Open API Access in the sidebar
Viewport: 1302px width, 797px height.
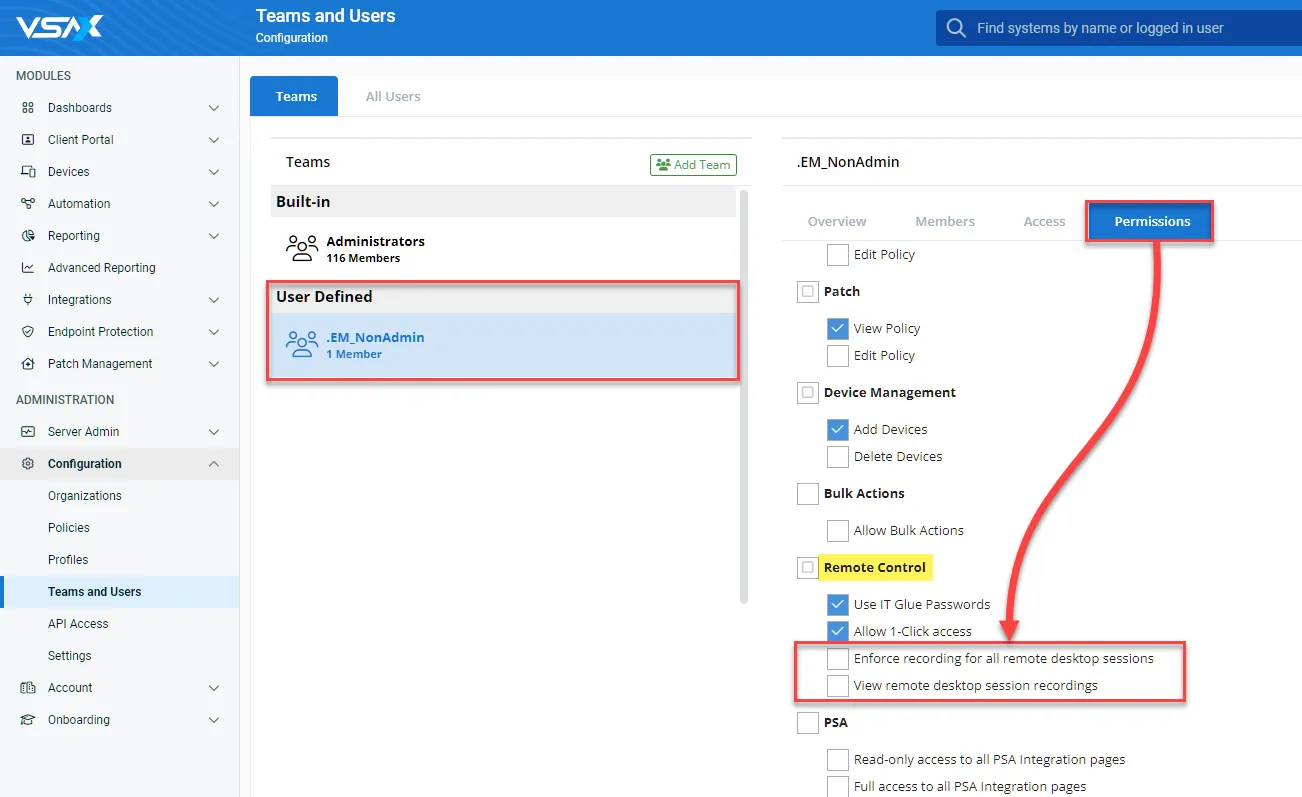pyautogui.click(x=78, y=624)
